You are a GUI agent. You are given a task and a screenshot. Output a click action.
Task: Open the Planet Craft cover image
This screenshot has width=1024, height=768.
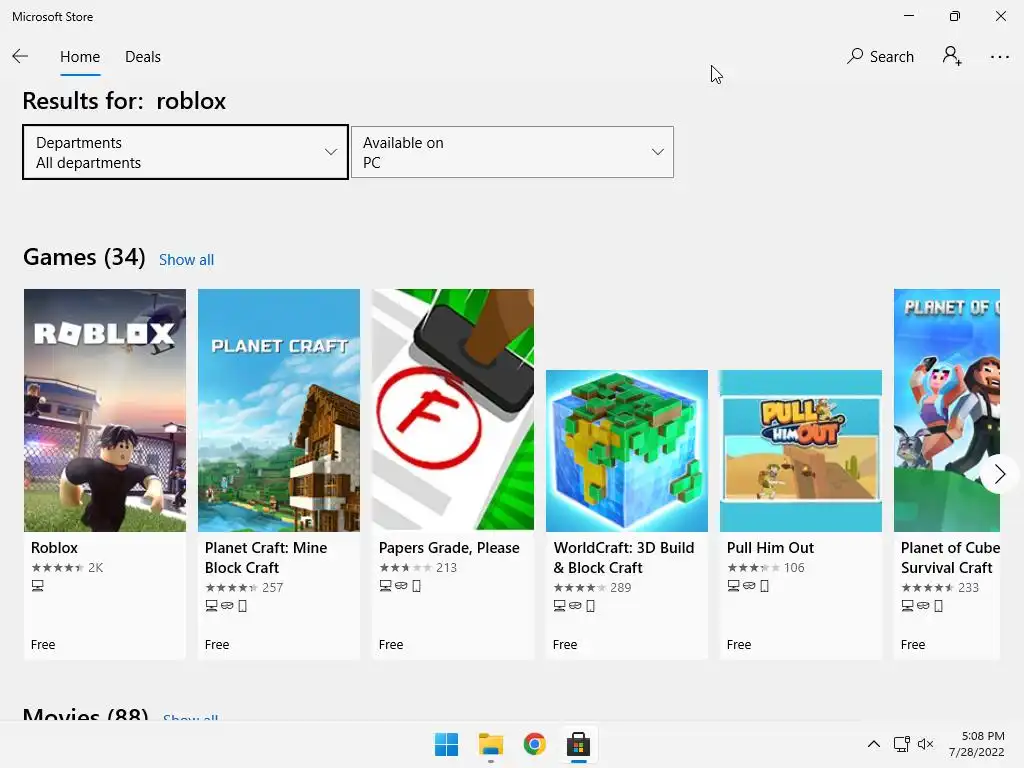pyautogui.click(x=279, y=410)
